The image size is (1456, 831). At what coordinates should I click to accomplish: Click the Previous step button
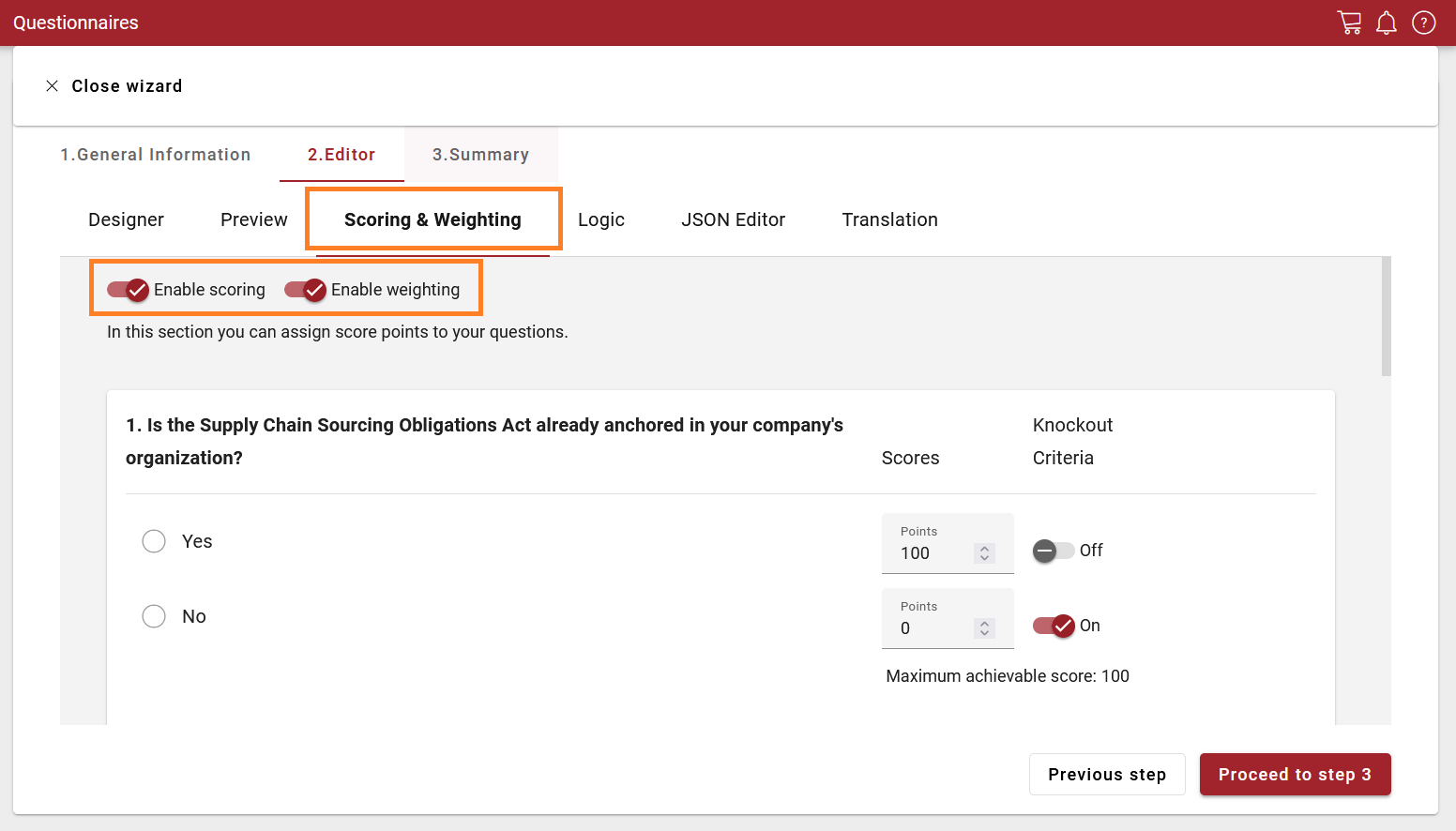tap(1107, 775)
